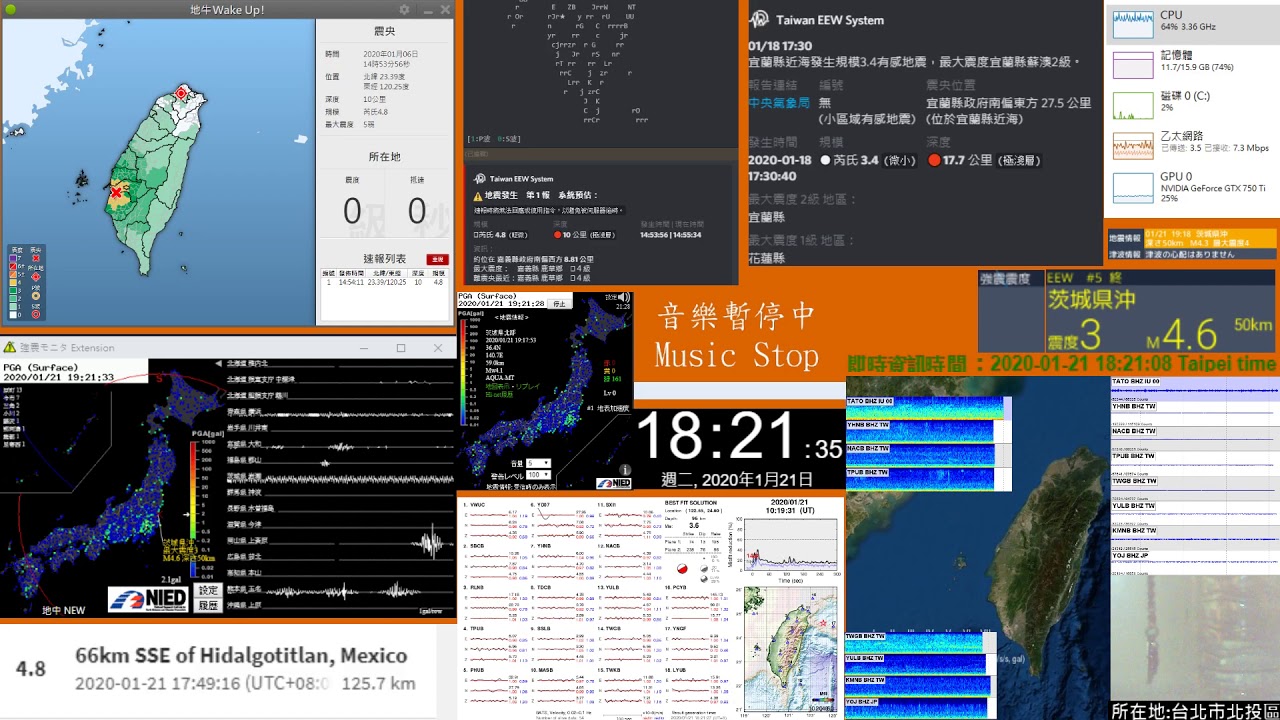1280x720 pixels.
Task: Open the 音量 volume dropdown
Action: [x=538, y=464]
